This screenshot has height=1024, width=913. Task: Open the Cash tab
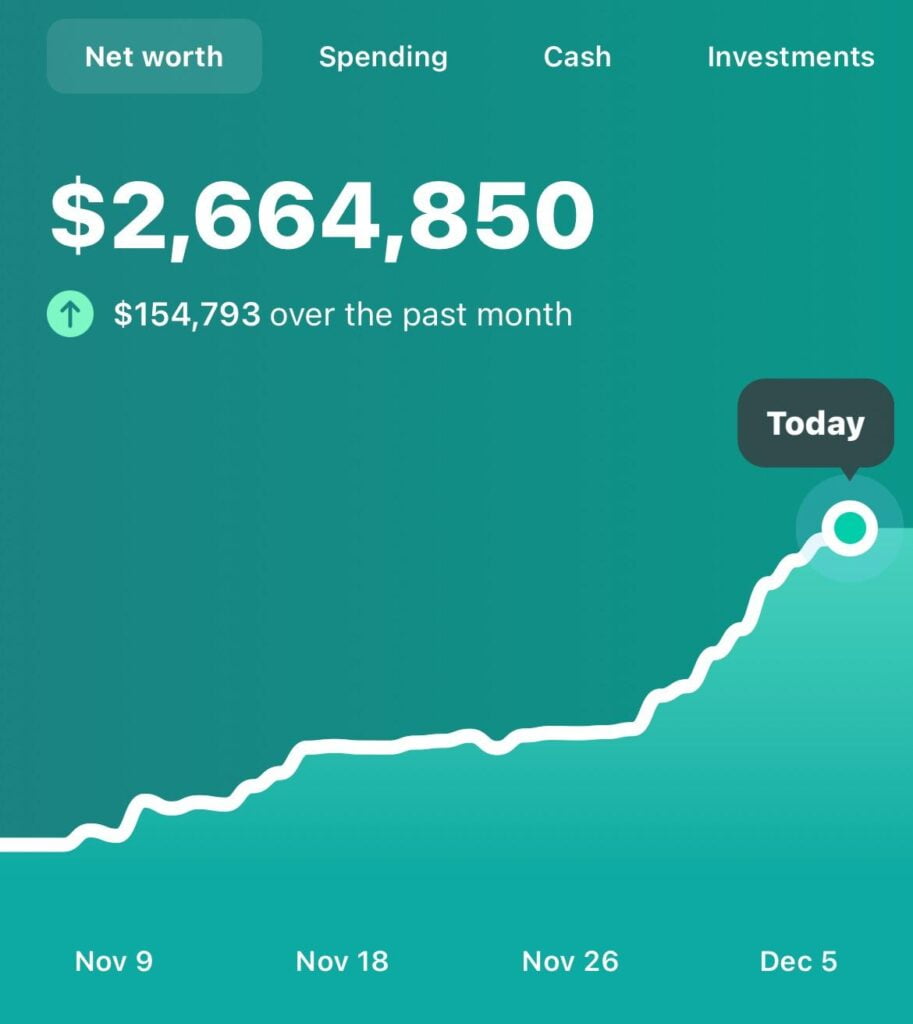coord(577,57)
